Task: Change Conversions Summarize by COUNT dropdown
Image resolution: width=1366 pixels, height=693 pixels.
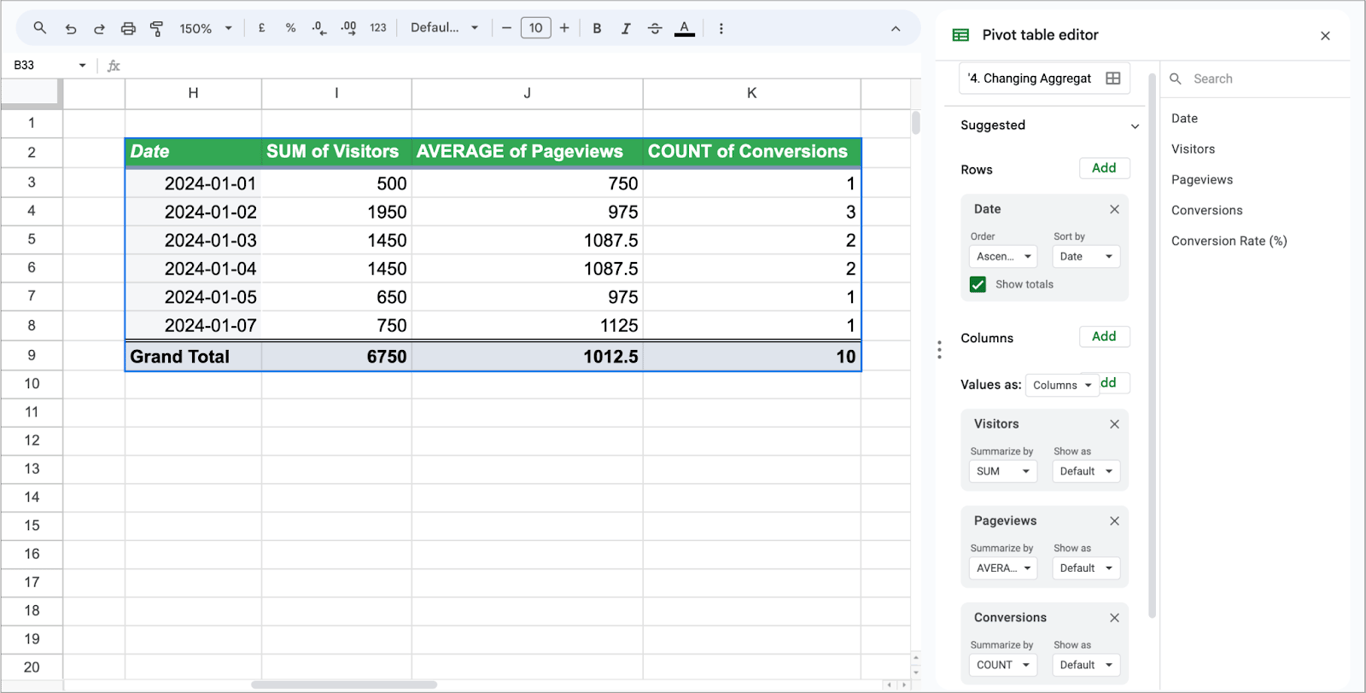Action: click(1002, 665)
